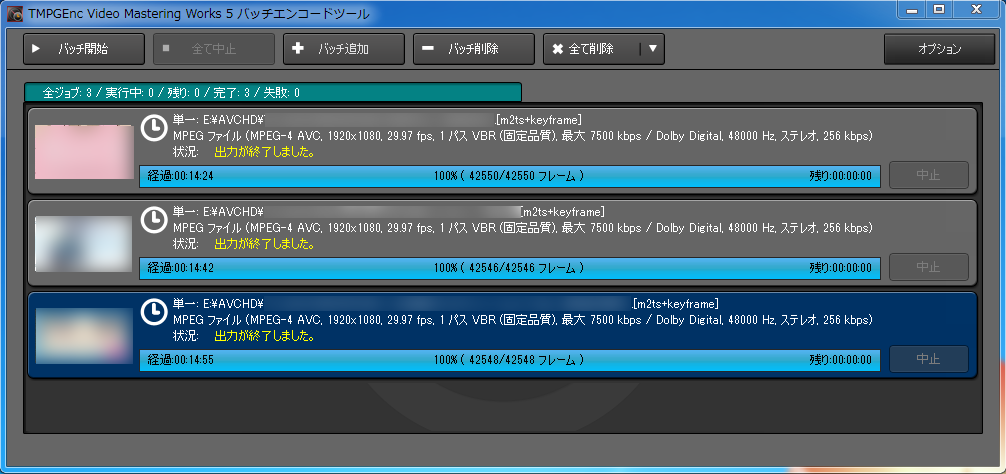Select the thumbnail of the 42548-frame job
1006x474 pixels.
pos(84,336)
